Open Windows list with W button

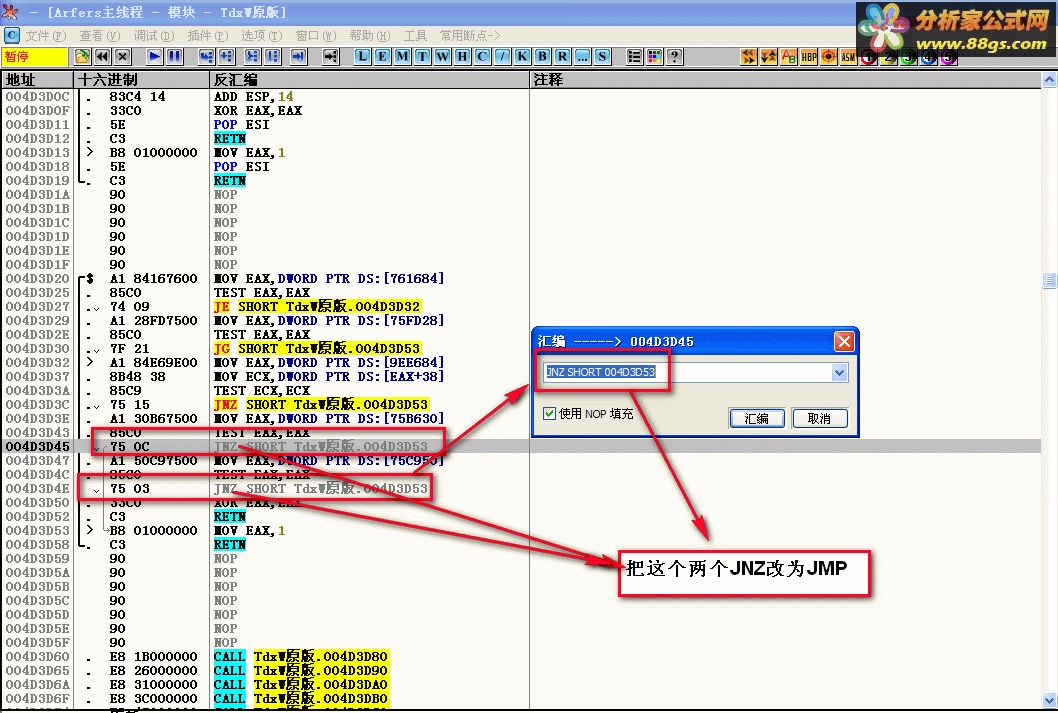[443, 57]
